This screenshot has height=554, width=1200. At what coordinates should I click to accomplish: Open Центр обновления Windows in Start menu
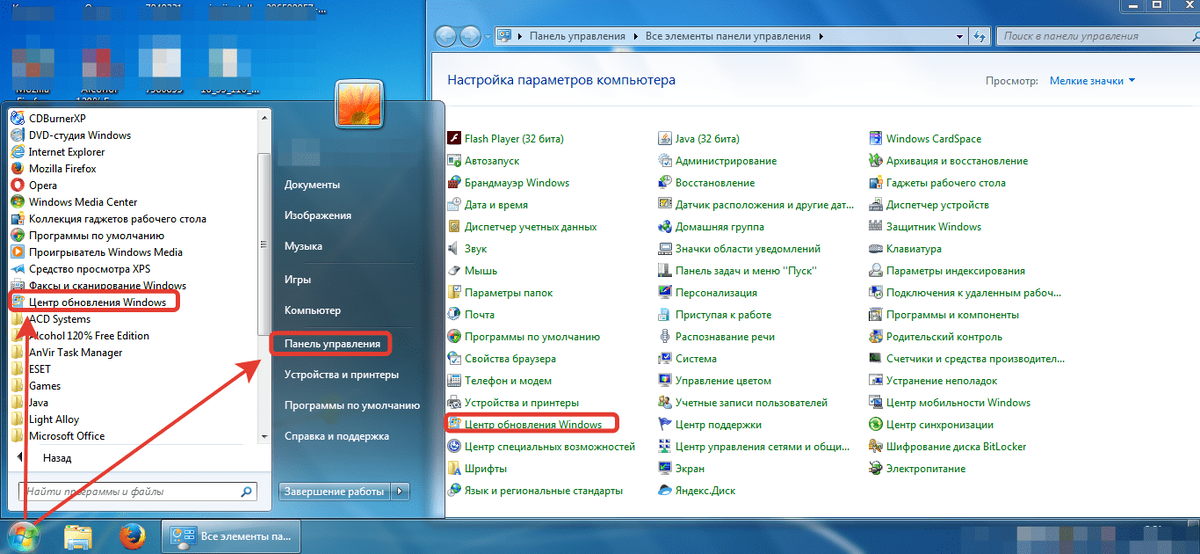point(88,302)
